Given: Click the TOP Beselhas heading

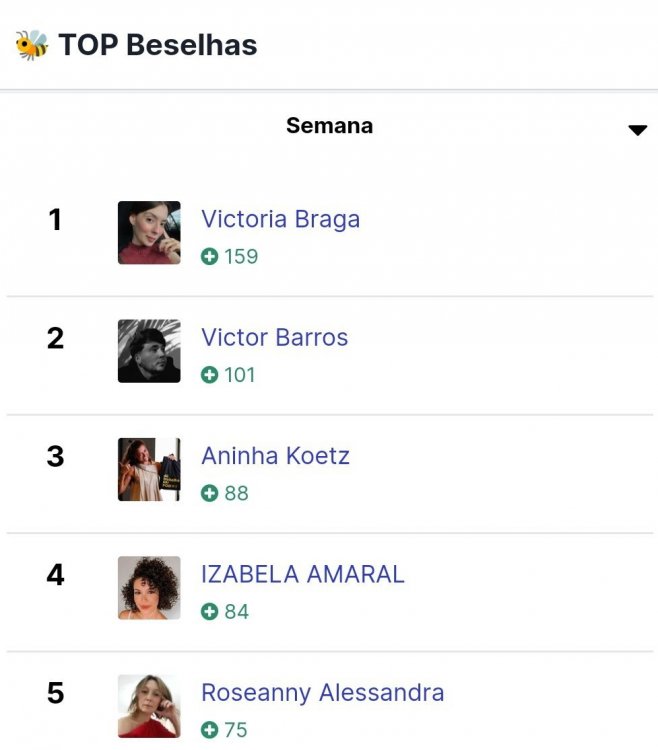Looking at the screenshot, I should [157, 45].
